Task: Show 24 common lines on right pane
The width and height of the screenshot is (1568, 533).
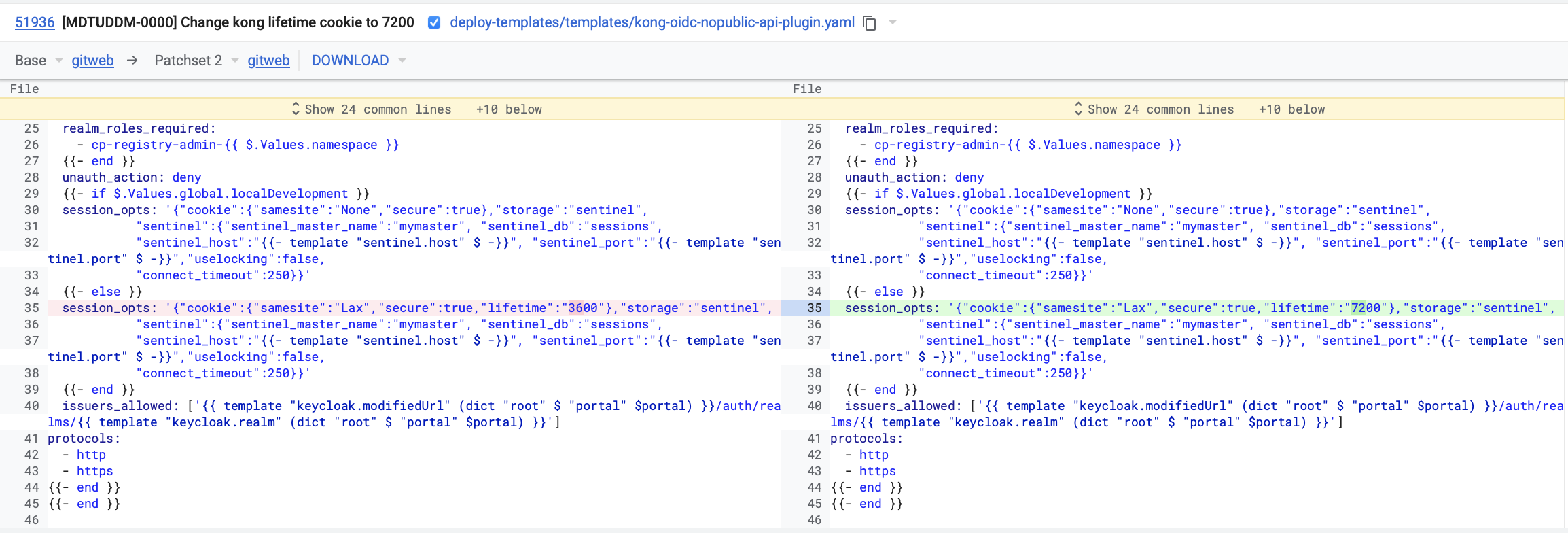Action: point(1160,109)
